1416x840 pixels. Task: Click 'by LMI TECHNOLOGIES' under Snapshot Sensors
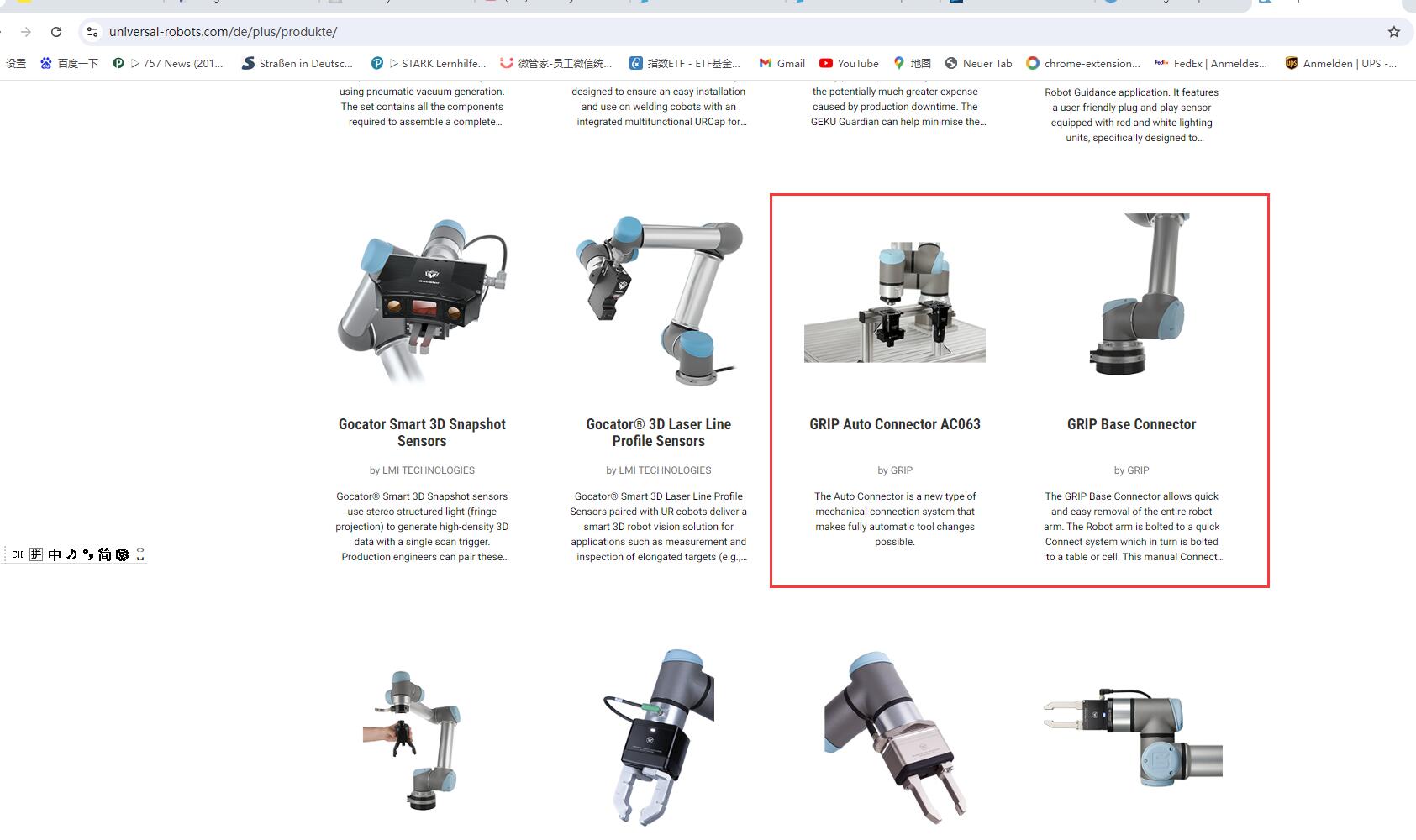tap(422, 470)
